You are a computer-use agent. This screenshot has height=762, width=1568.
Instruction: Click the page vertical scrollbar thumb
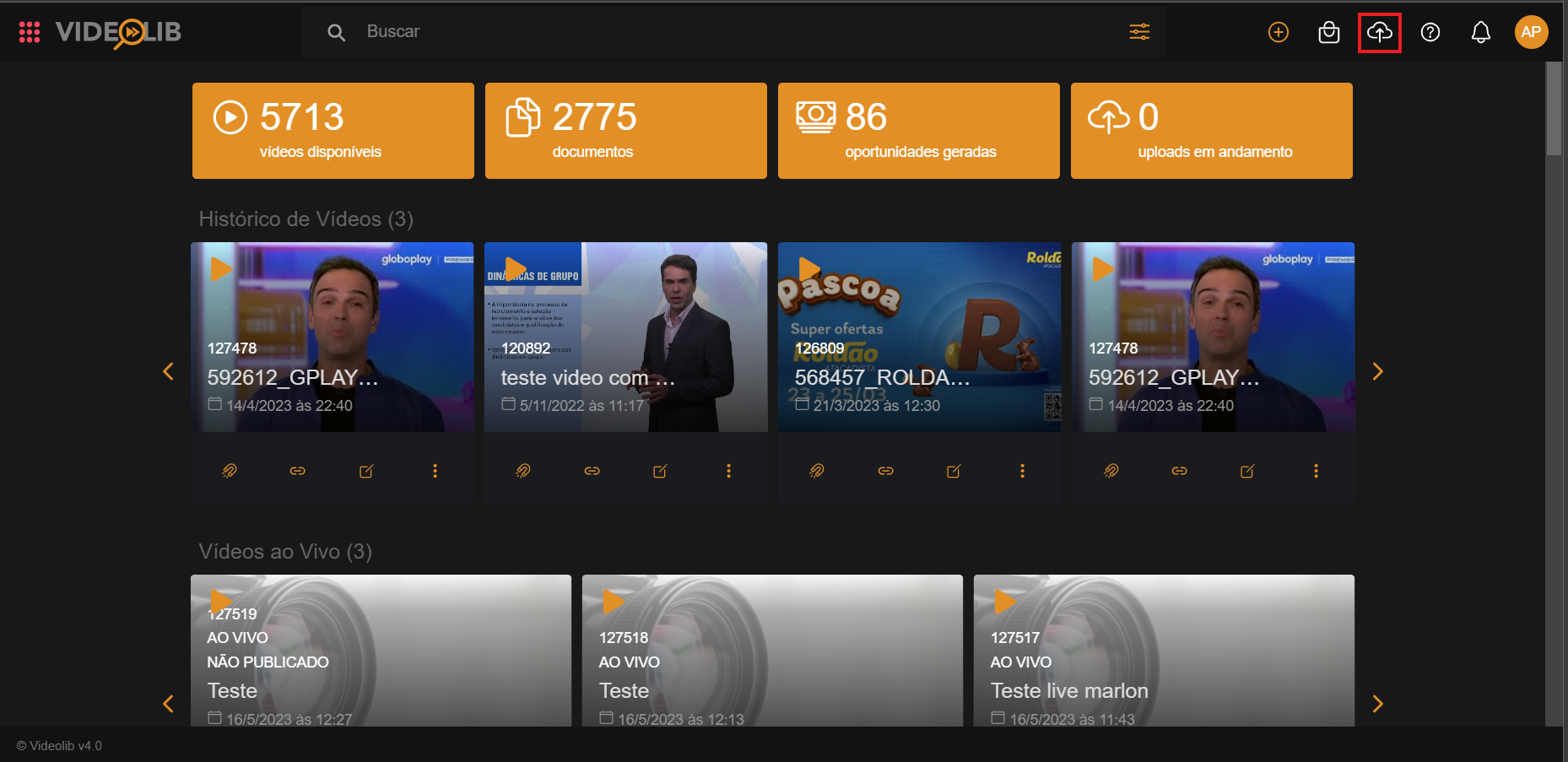pos(1554,108)
